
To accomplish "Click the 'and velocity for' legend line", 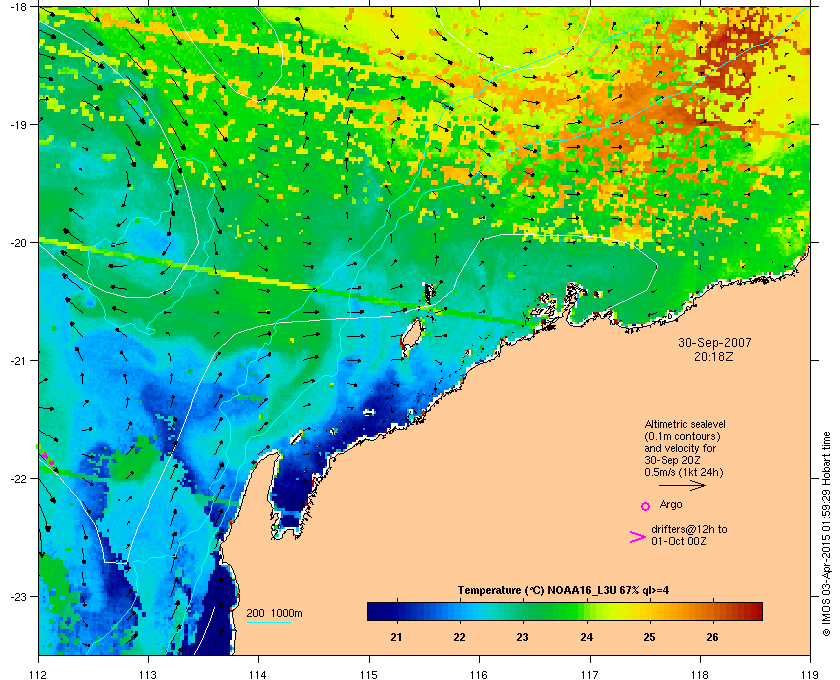I will (680, 448).
